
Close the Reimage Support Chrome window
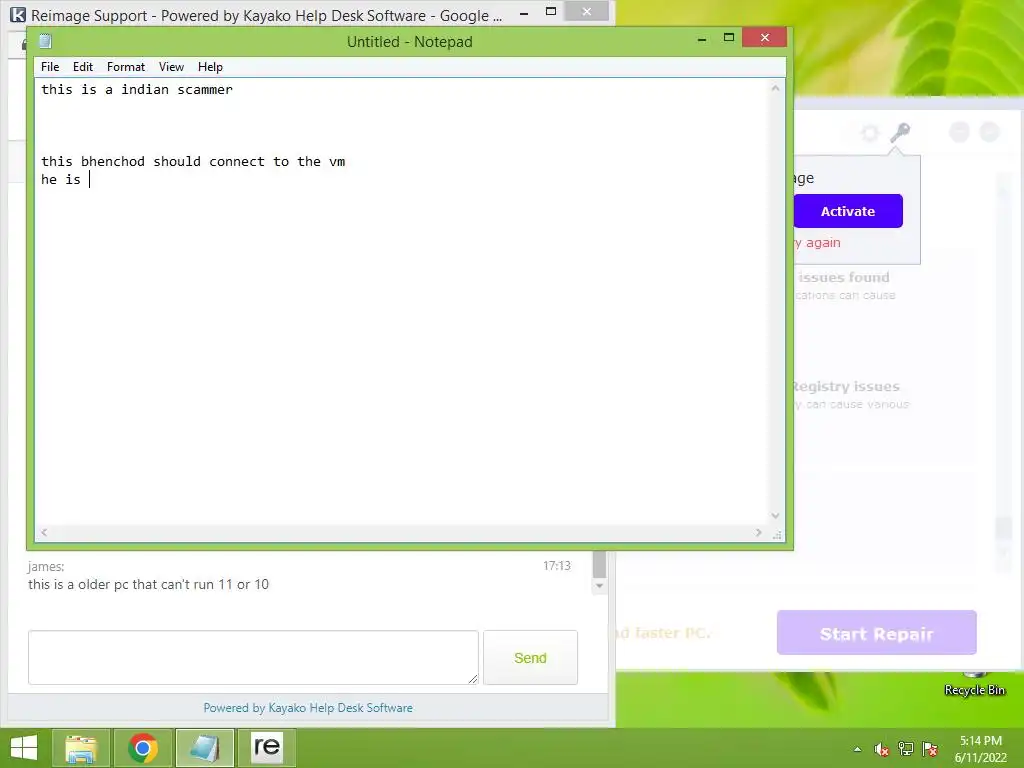(x=586, y=11)
